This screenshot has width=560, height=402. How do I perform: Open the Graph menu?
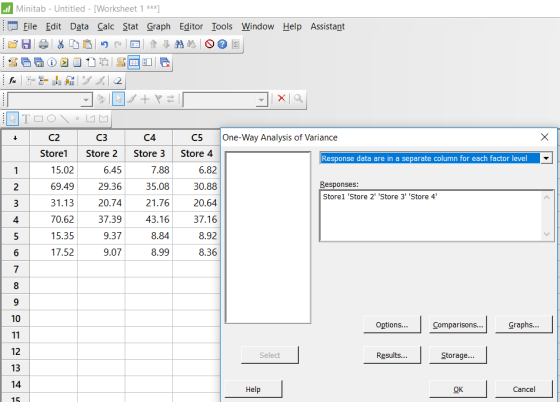coord(159,26)
